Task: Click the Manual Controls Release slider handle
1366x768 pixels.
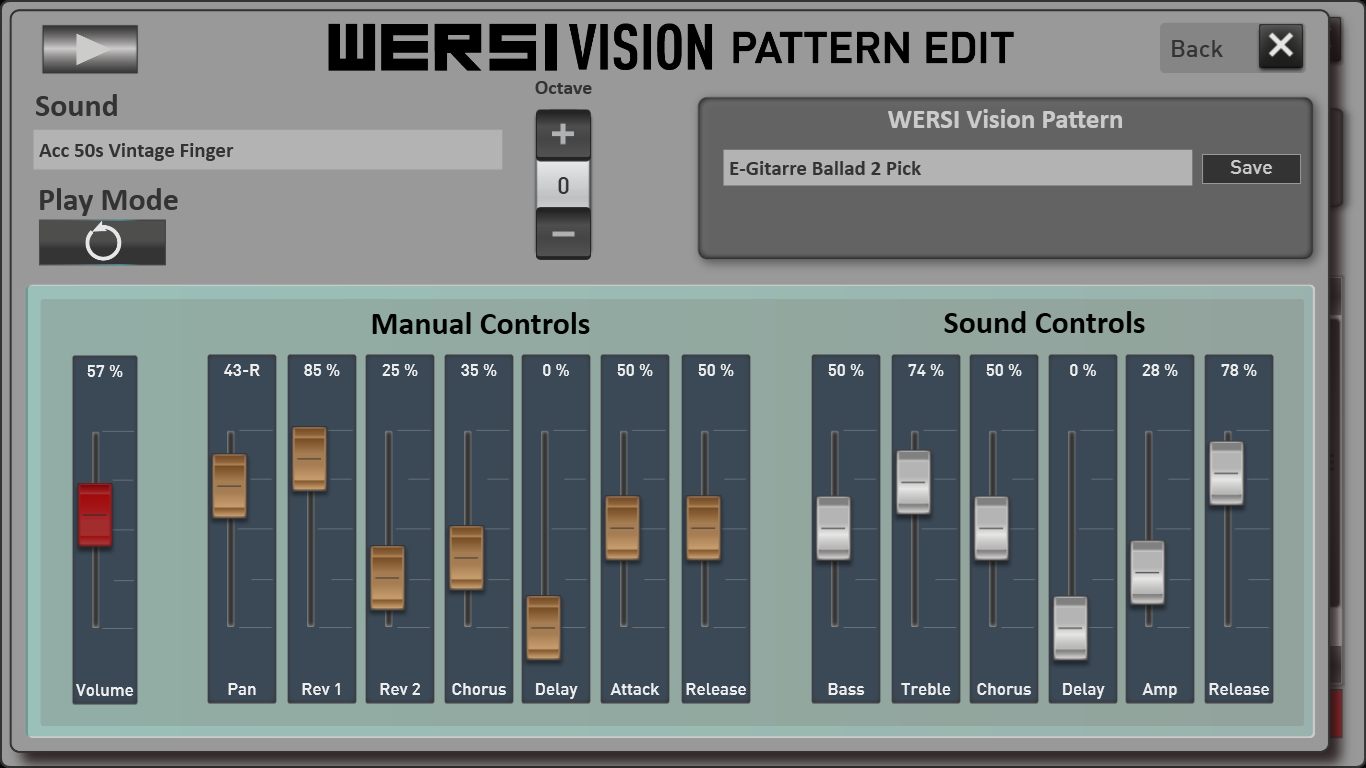Action: click(x=704, y=528)
